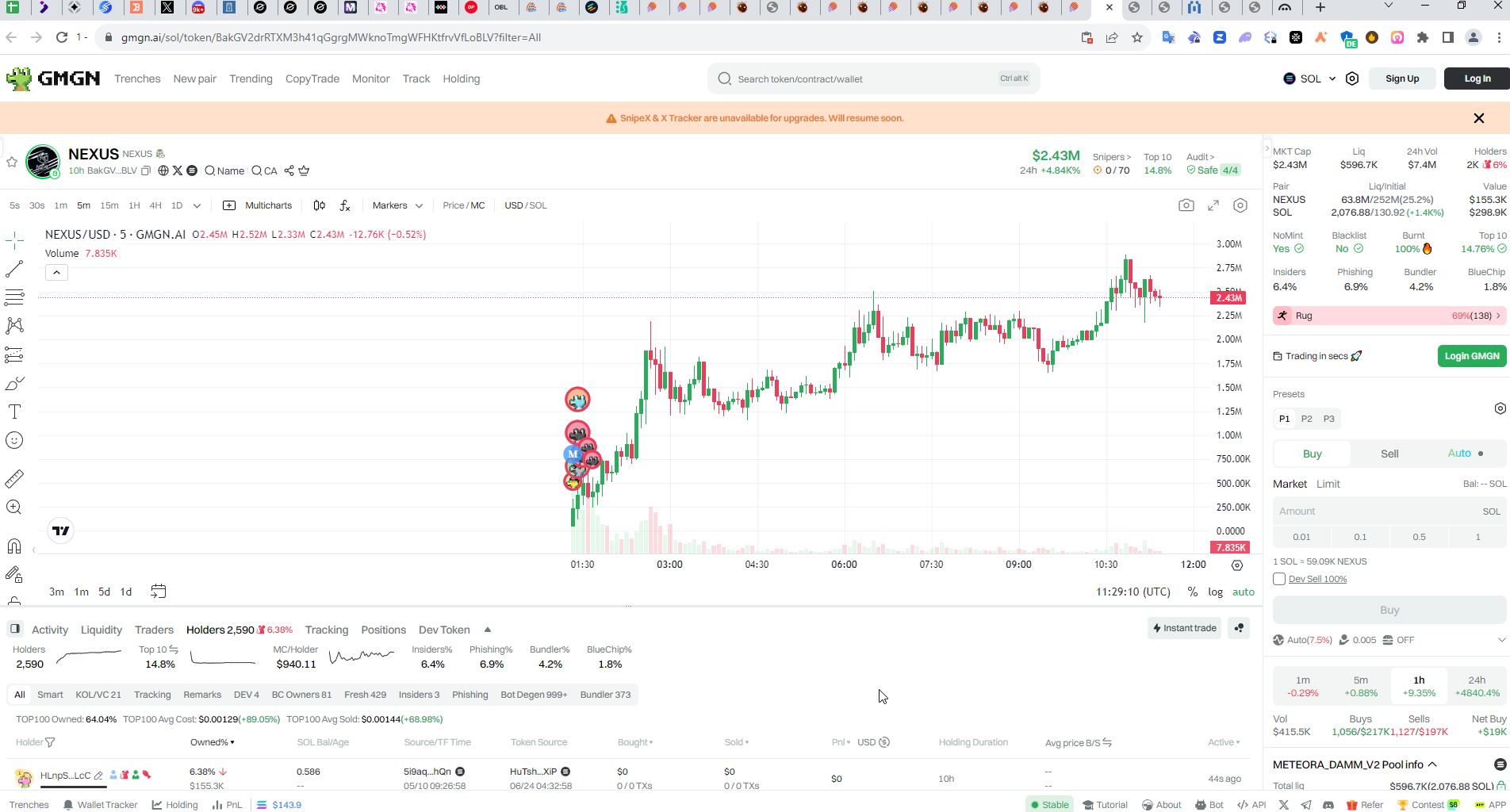Open the Multicharts view
This screenshot has width=1510, height=812.
[x=258, y=205]
